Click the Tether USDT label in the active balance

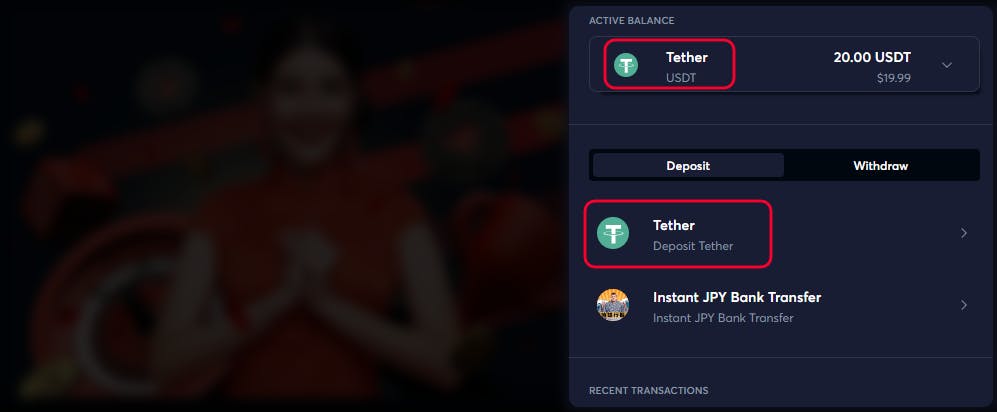687,67
